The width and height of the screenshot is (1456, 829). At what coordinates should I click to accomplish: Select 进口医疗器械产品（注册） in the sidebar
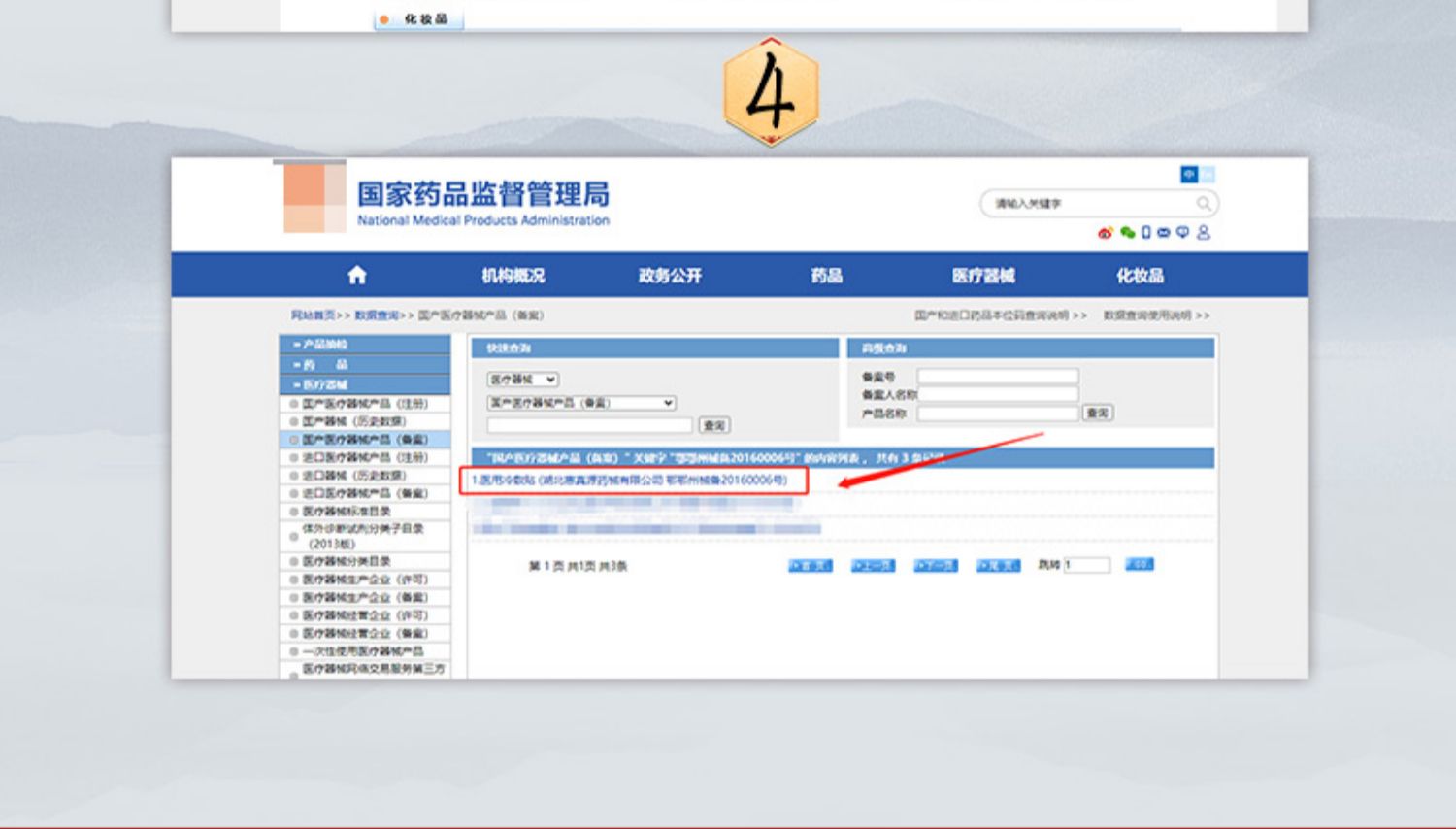pos(365,457)
